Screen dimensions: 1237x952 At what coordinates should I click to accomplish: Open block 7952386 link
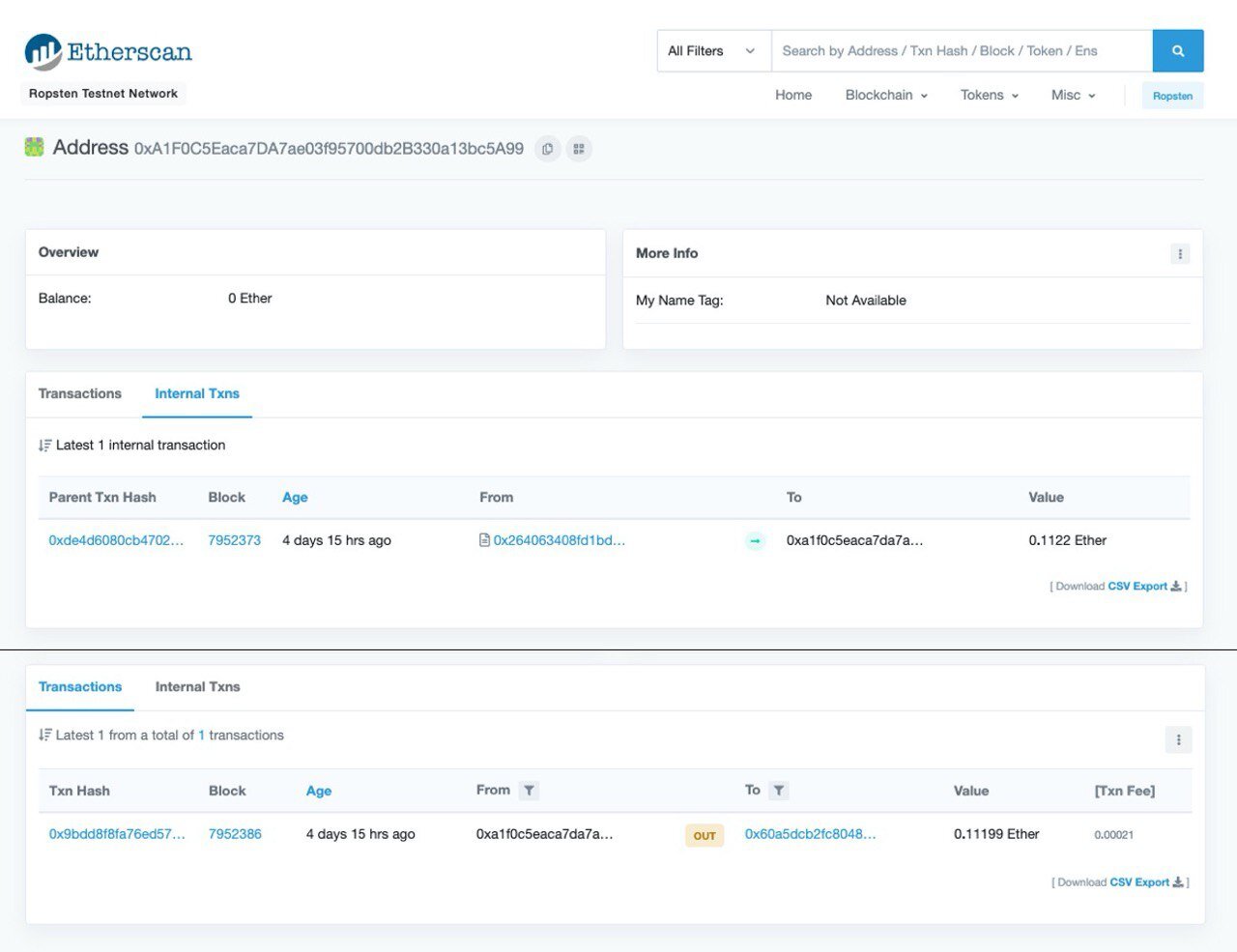(235, 834)
